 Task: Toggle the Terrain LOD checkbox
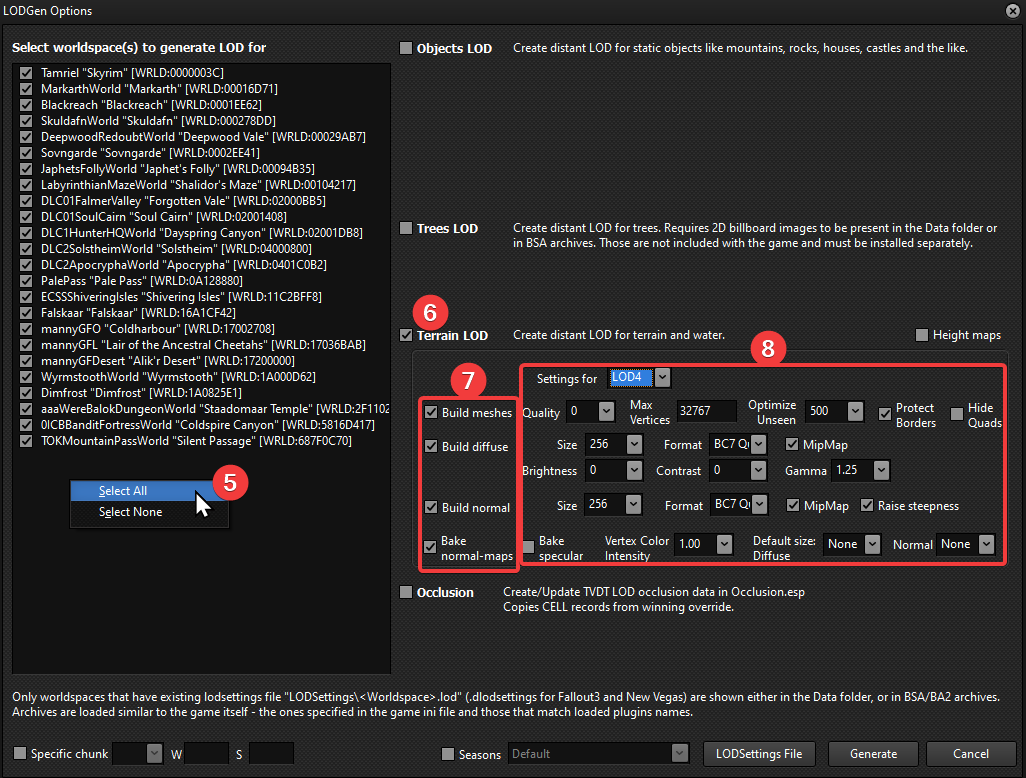tap(406, 335)
